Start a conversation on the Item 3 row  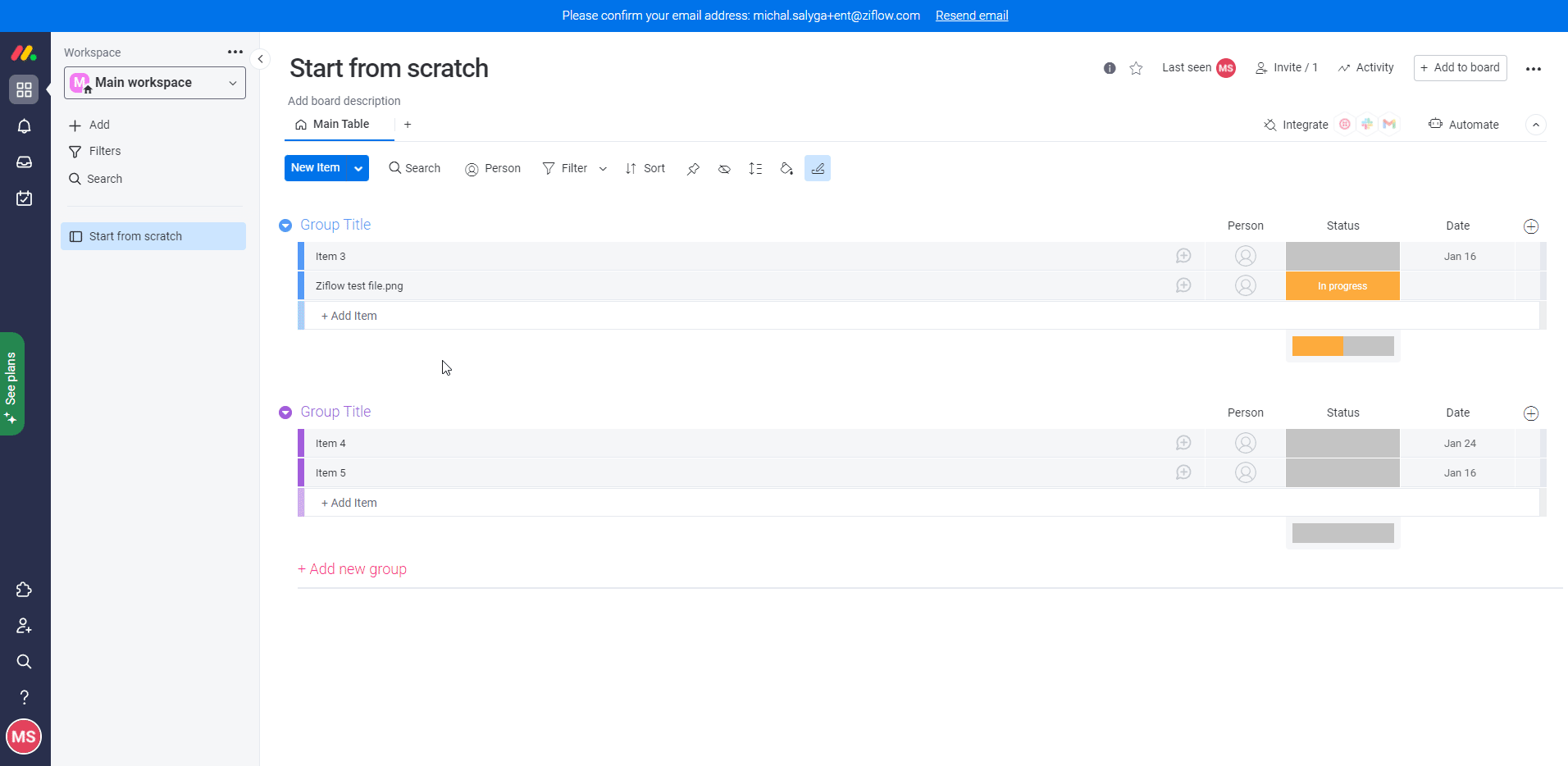(x=1183, y=256)
